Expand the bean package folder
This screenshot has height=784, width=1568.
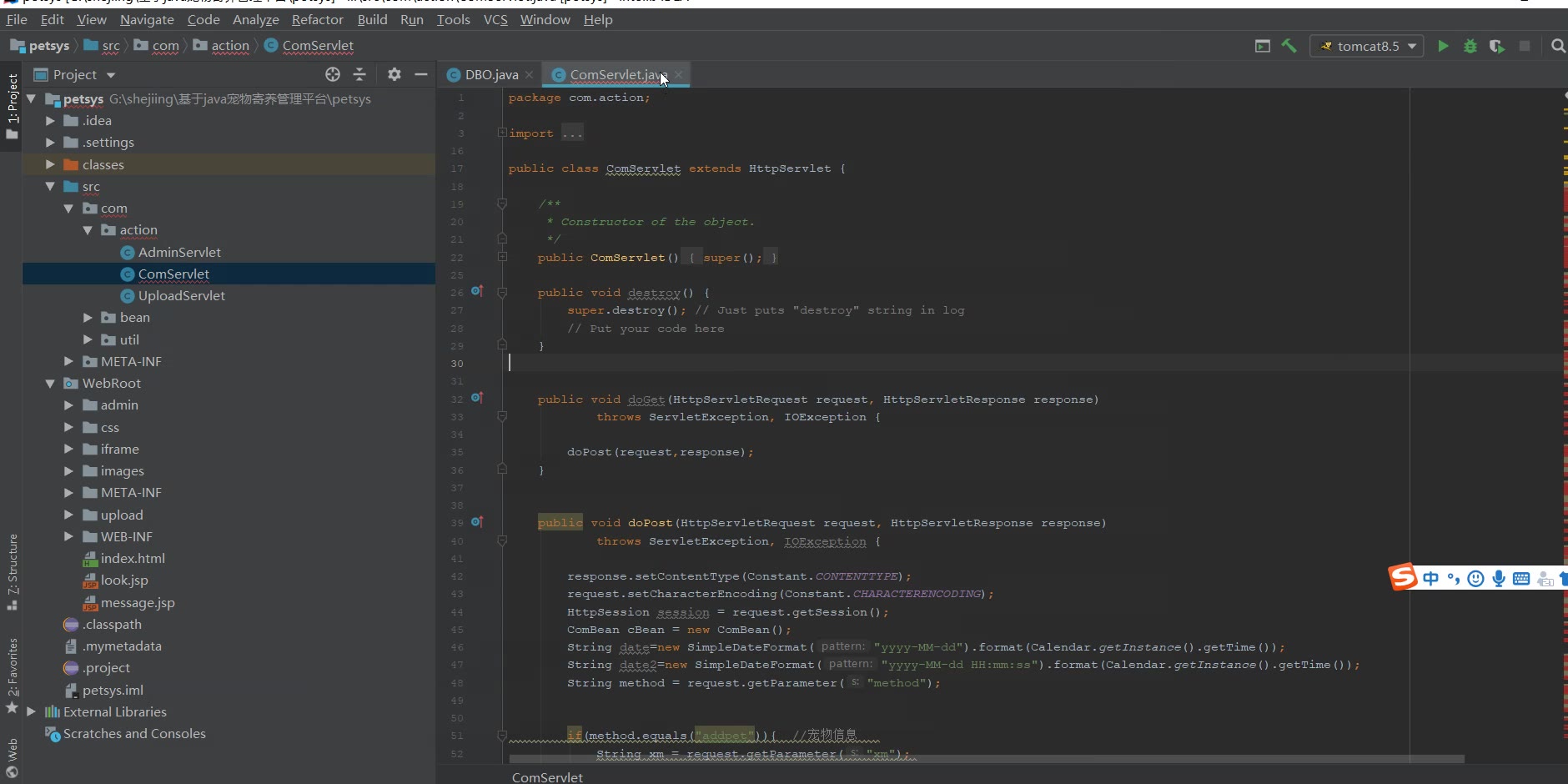pos(88,318)
